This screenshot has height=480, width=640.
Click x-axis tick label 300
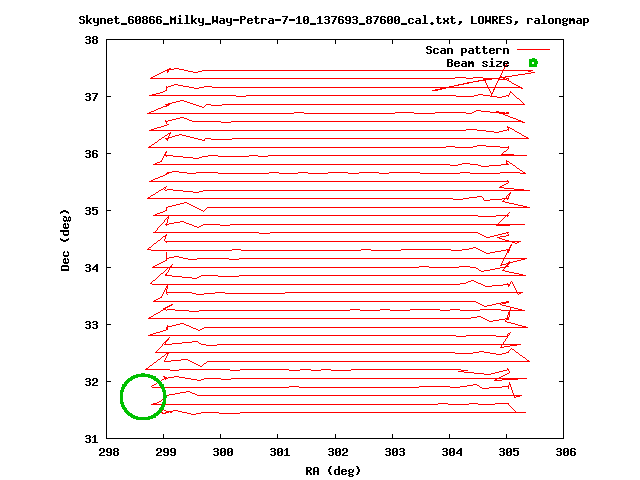coord(223,452)
